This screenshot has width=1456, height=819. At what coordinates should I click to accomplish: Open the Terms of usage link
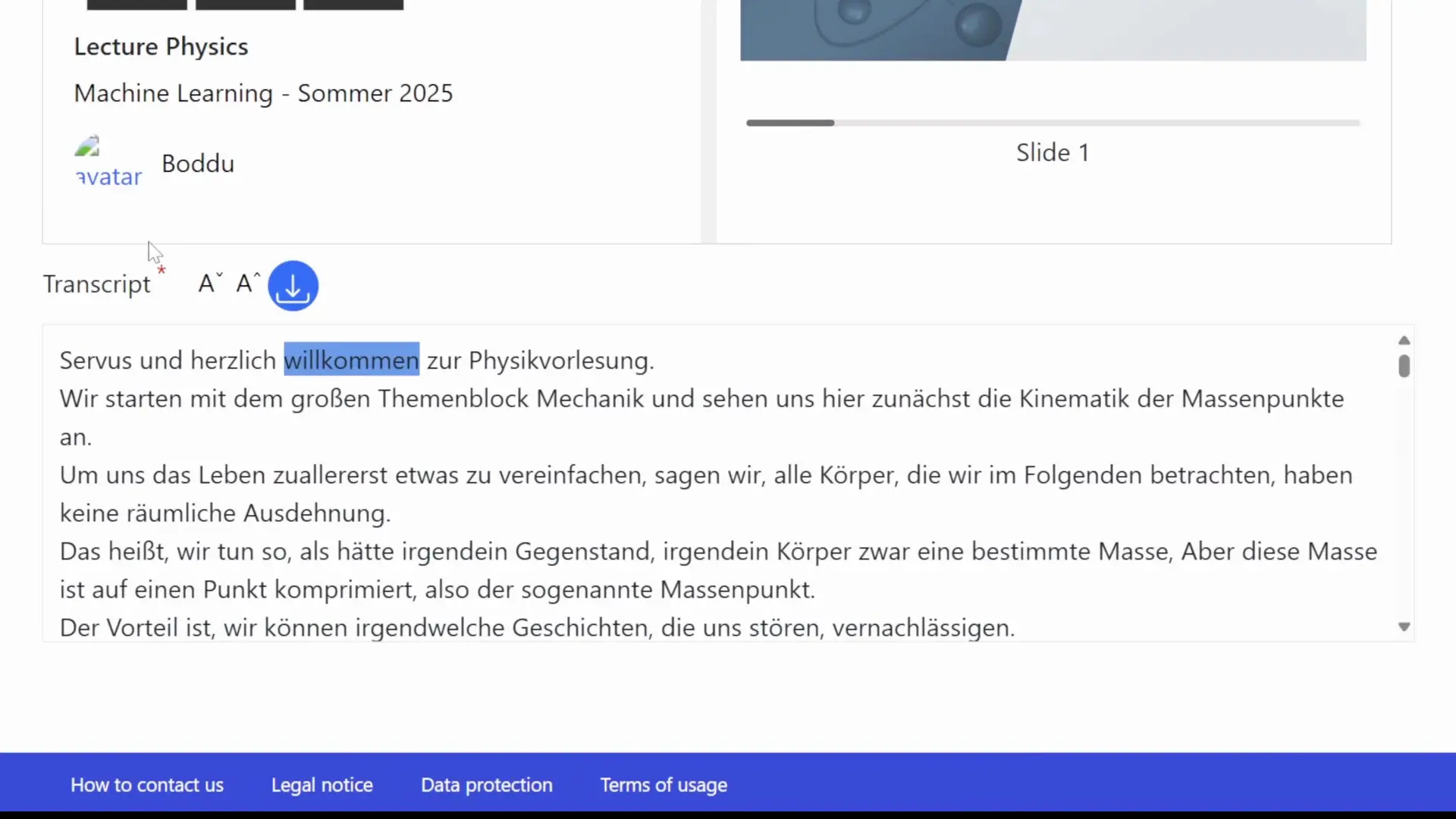point(664,785)
